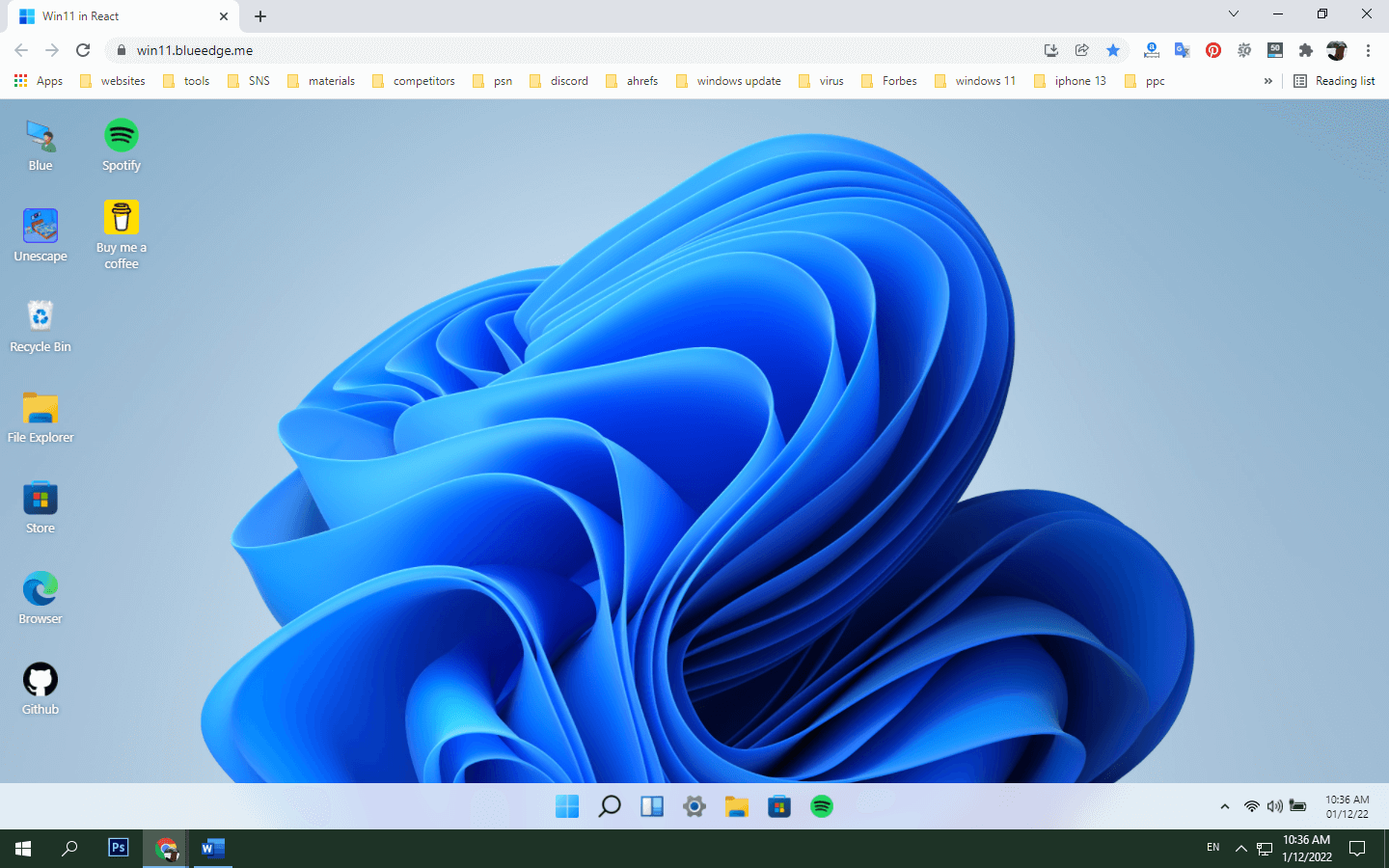Screen dimensions: 1389x868
Task: Open the competitors bookmark folder
Action: 414,81
